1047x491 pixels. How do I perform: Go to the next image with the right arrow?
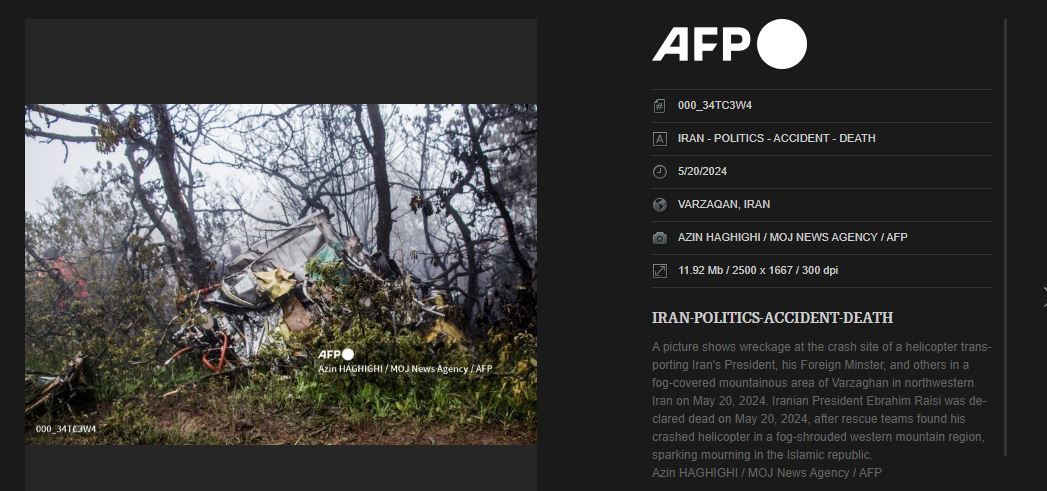1044,293
